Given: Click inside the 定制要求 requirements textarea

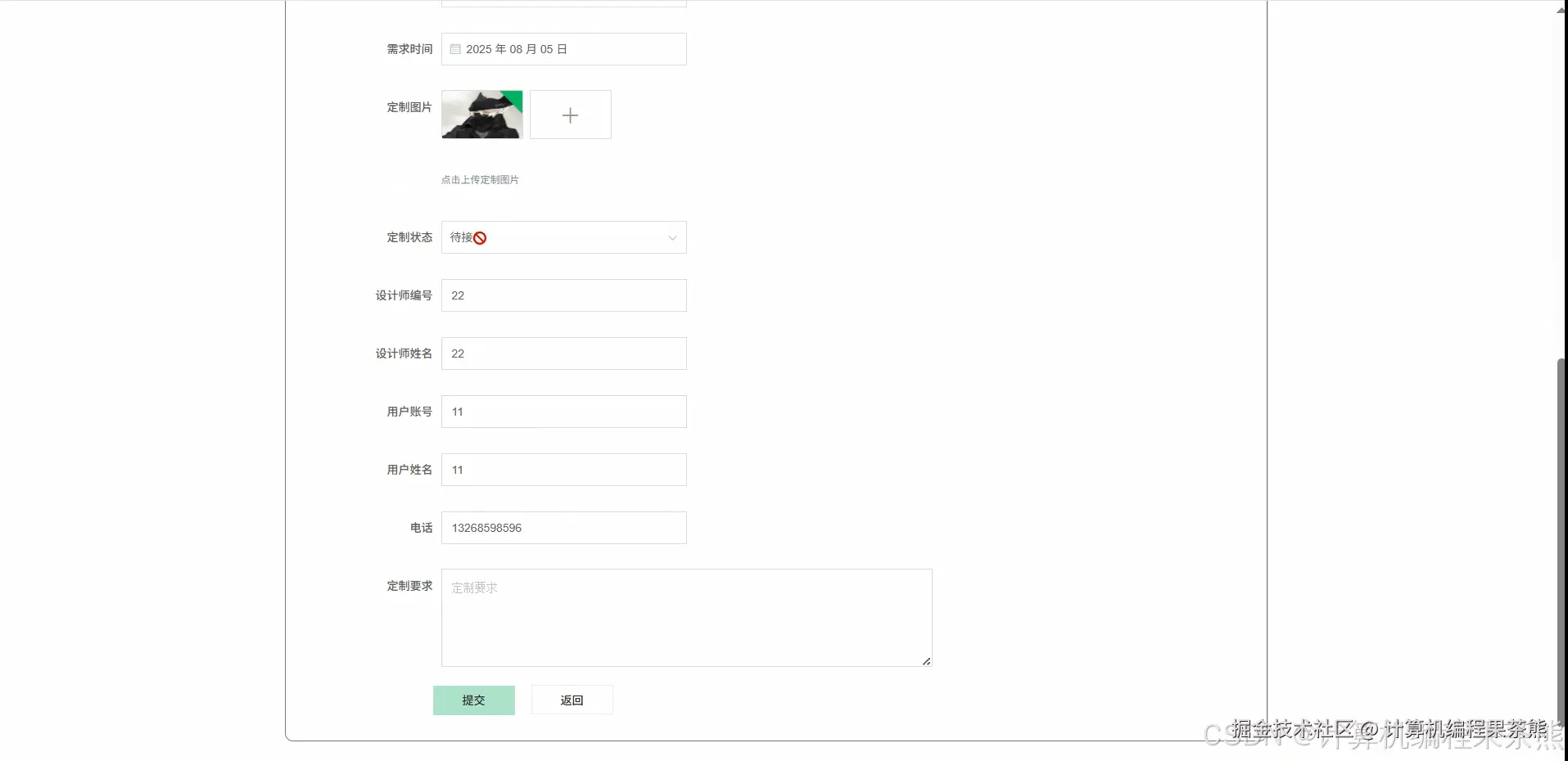Looking at the screenshot, I should (686, 617).
